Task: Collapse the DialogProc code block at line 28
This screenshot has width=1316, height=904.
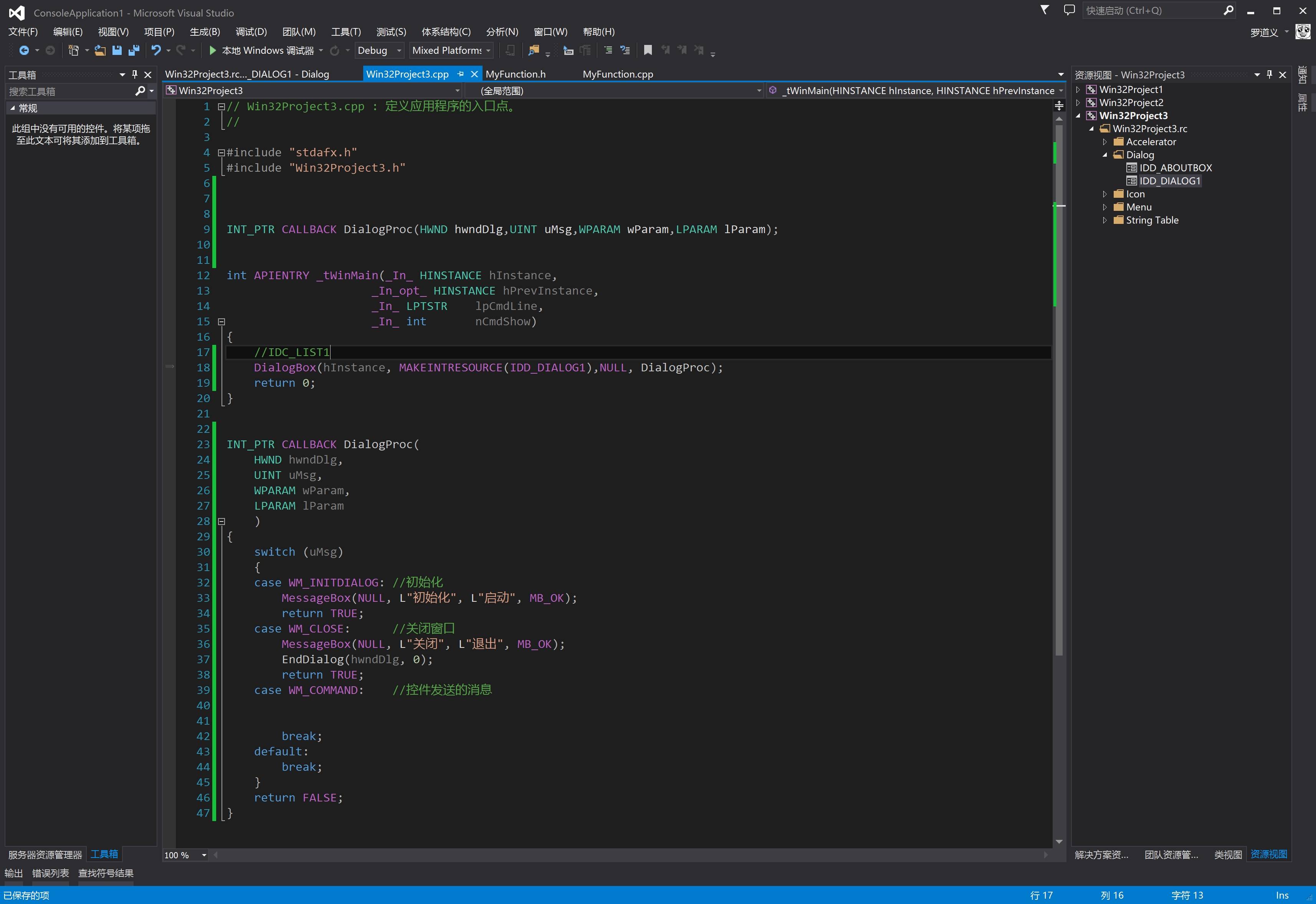Action: pos(222,521)
